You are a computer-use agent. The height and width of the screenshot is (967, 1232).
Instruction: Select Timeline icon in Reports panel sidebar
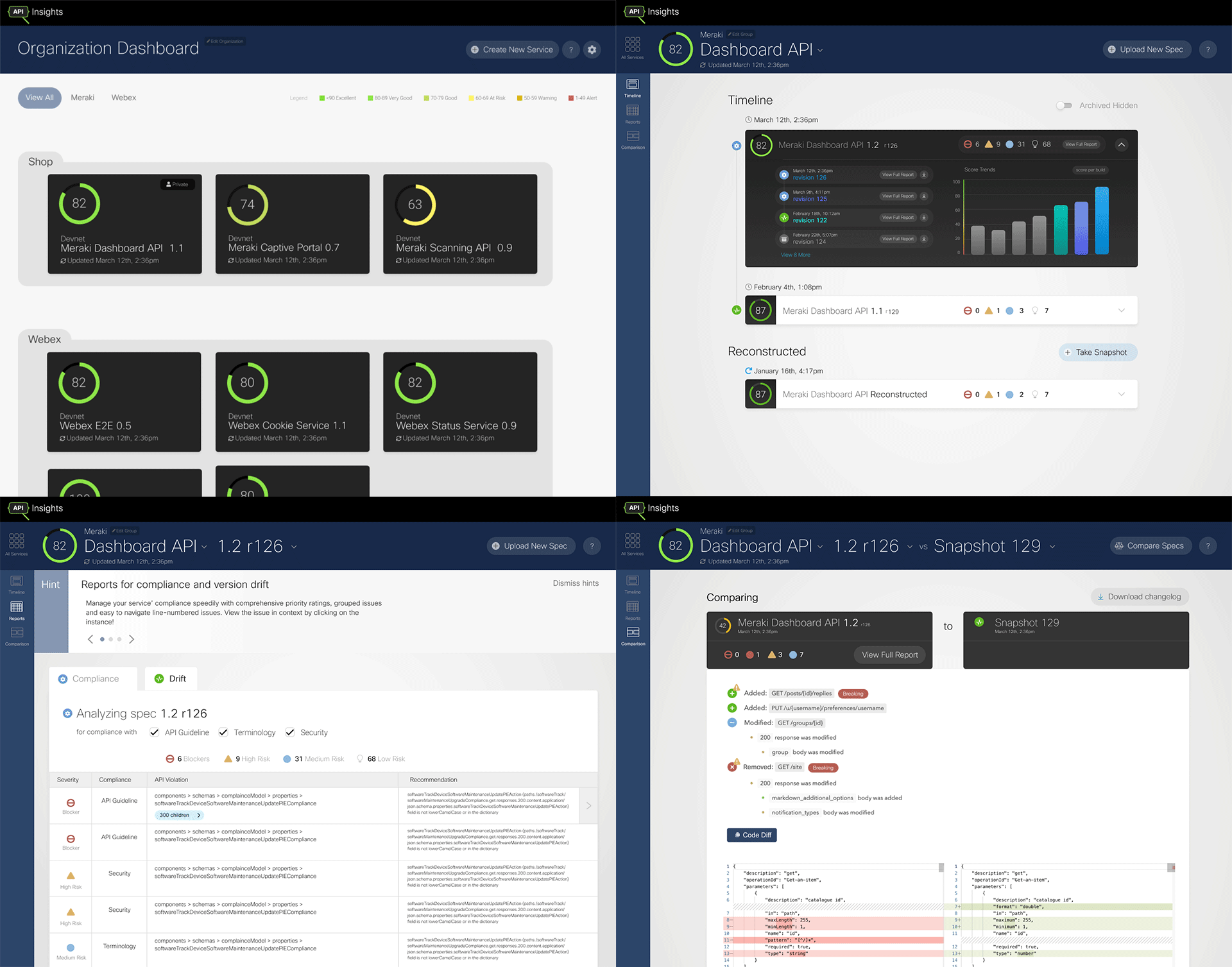[17, 584]
